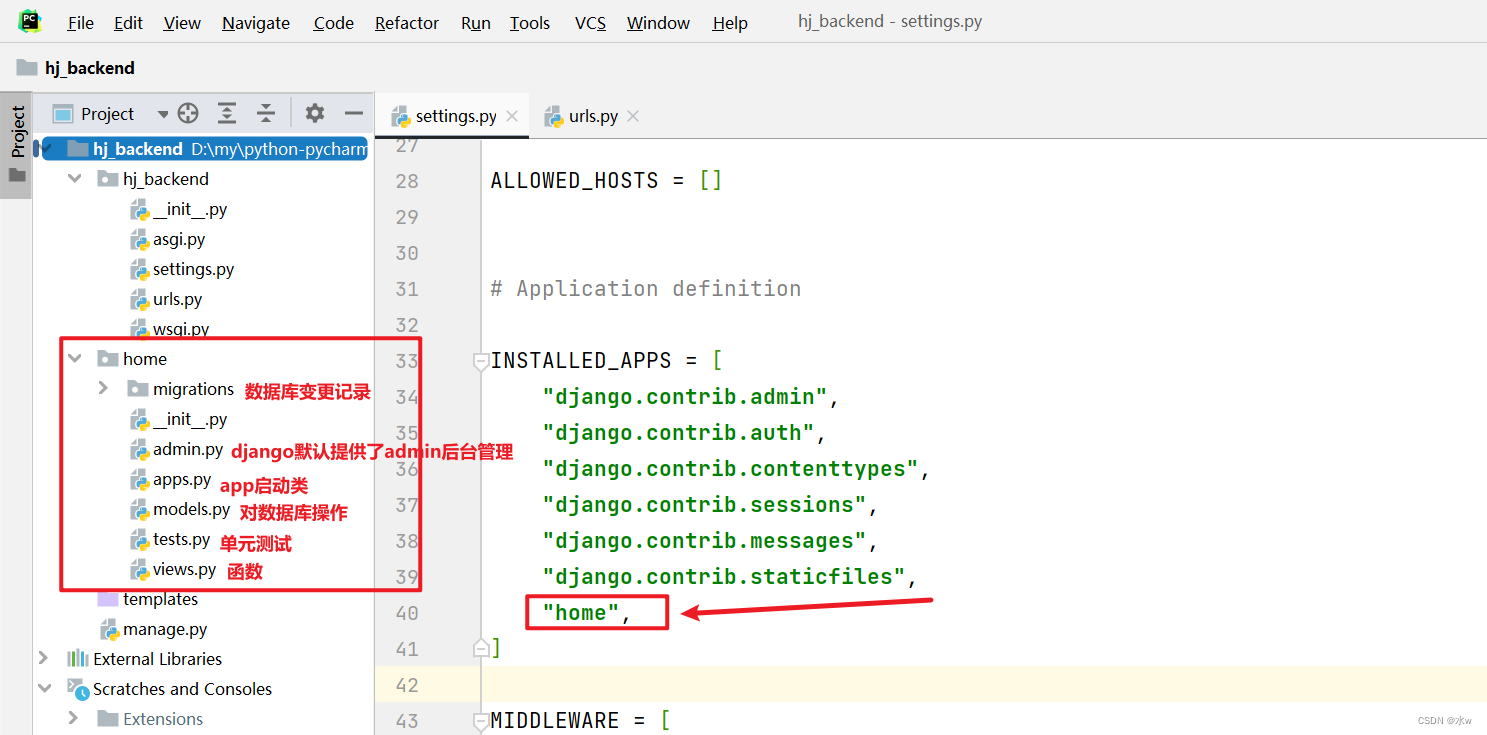Collapse the home folder
The image size is (1487, 735).
point(74,359)
